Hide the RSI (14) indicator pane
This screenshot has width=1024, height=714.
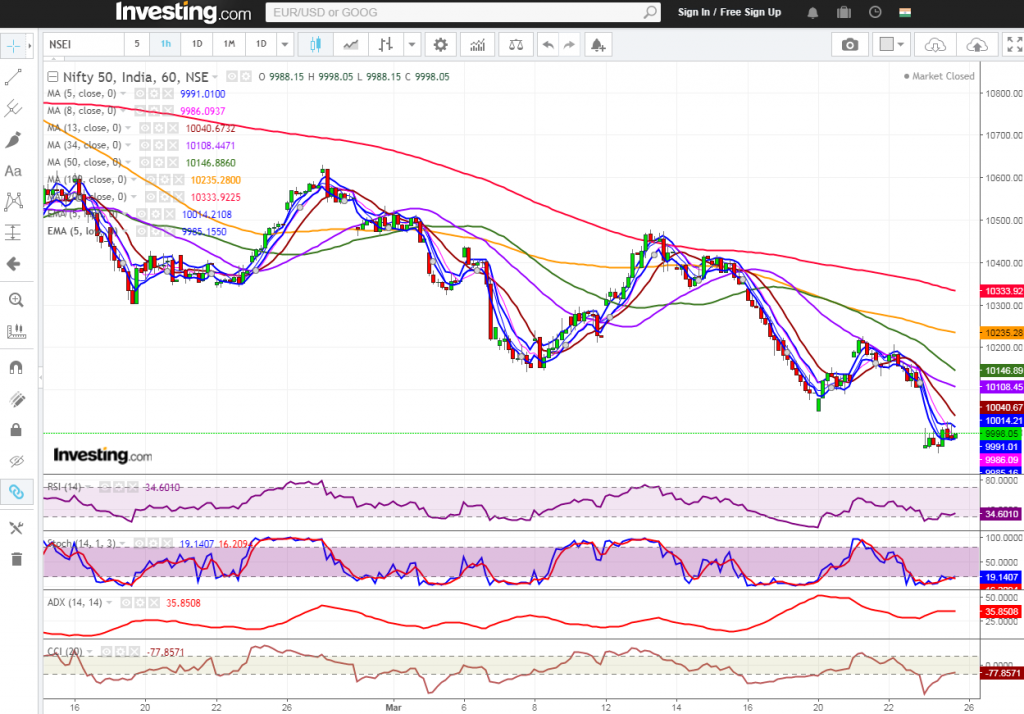click(104, 487)
